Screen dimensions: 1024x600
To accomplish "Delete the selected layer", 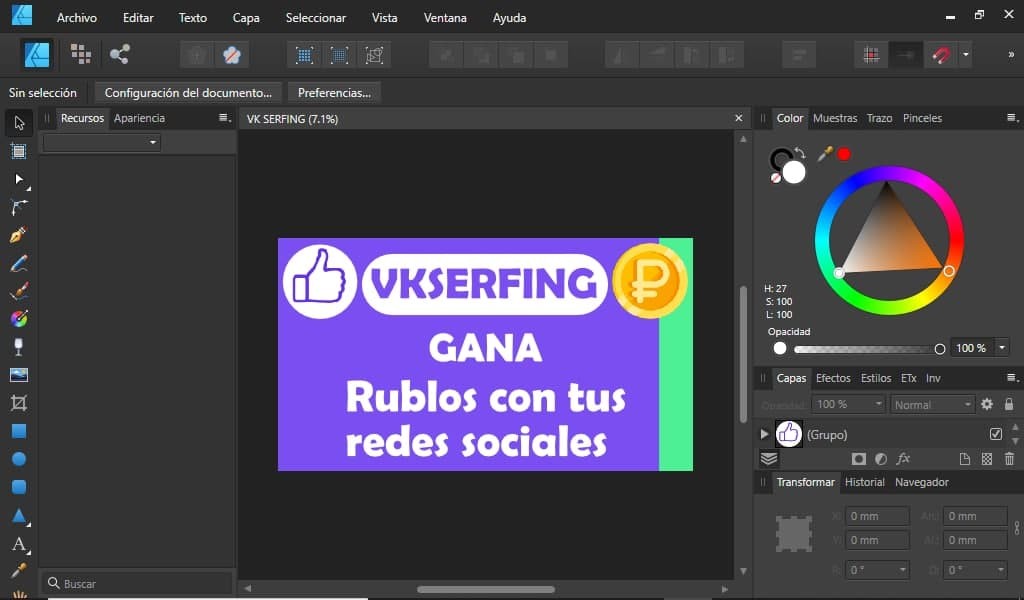I will tap(1009, 459).
